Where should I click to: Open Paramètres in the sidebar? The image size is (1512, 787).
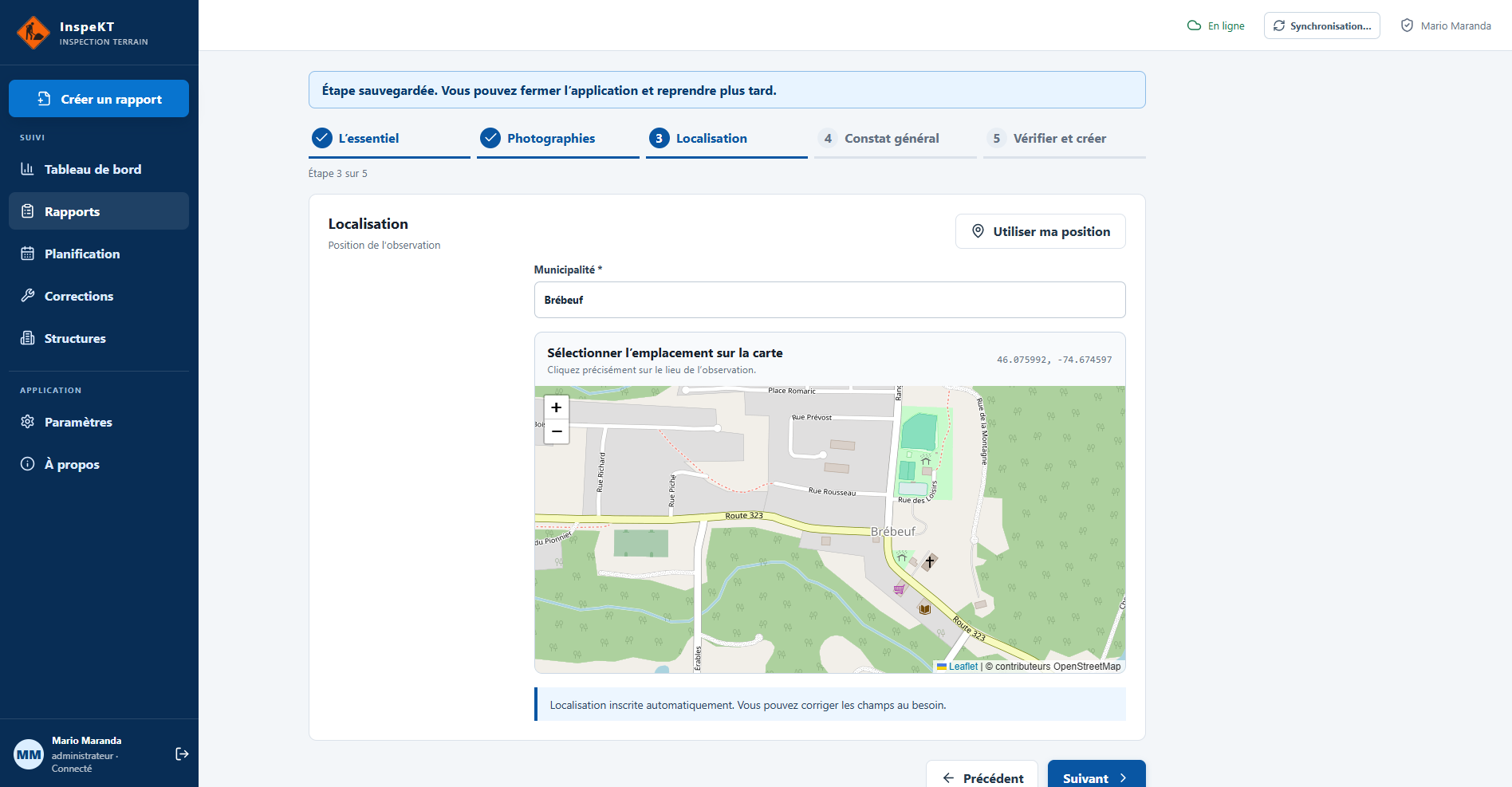click(x=99, y=422)
